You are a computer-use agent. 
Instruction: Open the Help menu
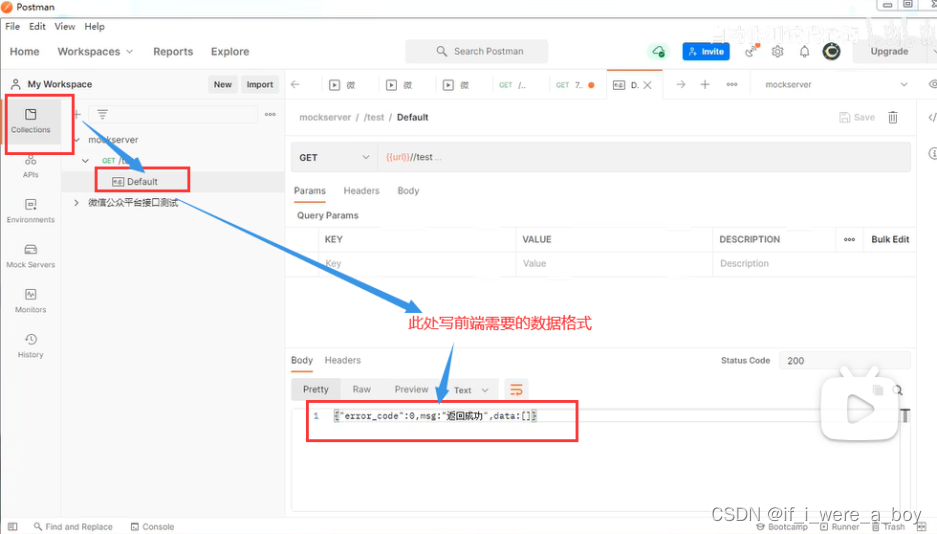[94, 26]
